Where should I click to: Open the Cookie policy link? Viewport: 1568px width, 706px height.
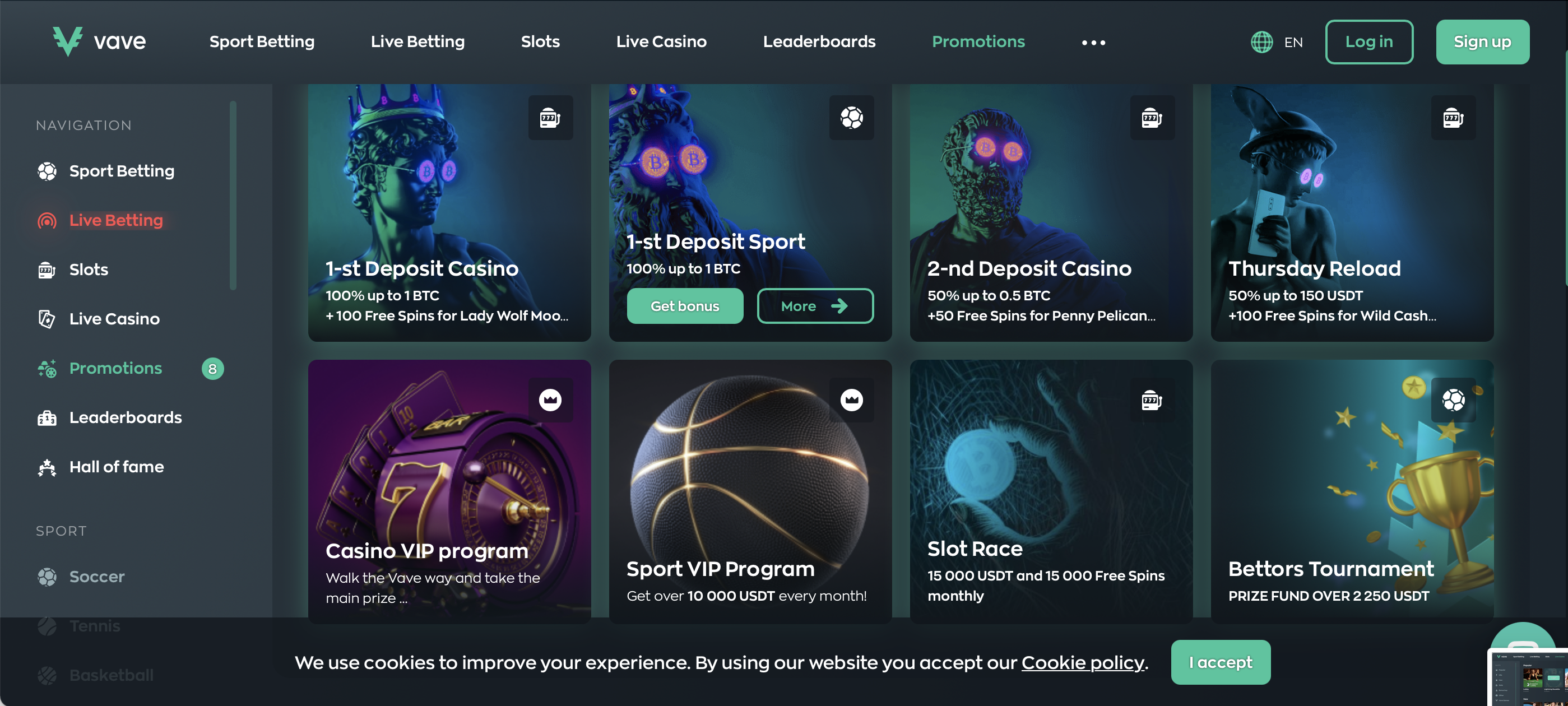(x=1082, y=662)
